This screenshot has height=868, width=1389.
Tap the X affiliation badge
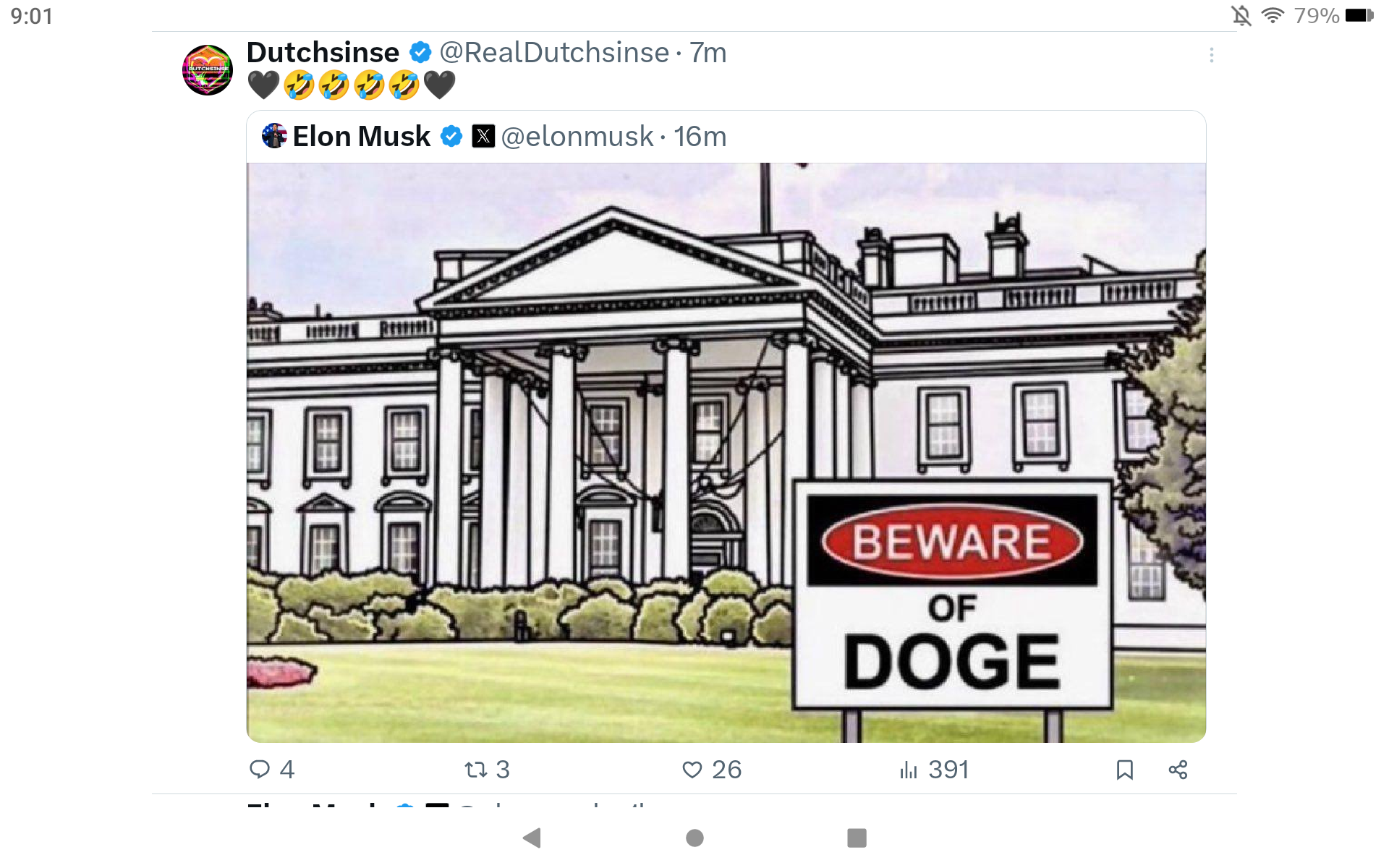pyautogui.click(x=483, y=136)
